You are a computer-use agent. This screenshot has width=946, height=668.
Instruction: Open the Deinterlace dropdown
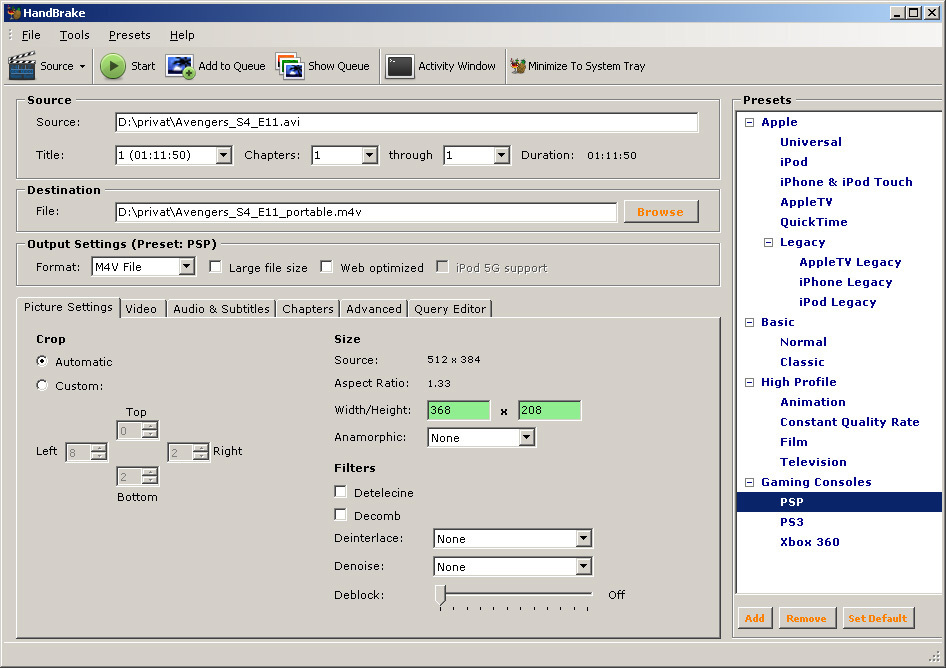[x=583, y=538]
